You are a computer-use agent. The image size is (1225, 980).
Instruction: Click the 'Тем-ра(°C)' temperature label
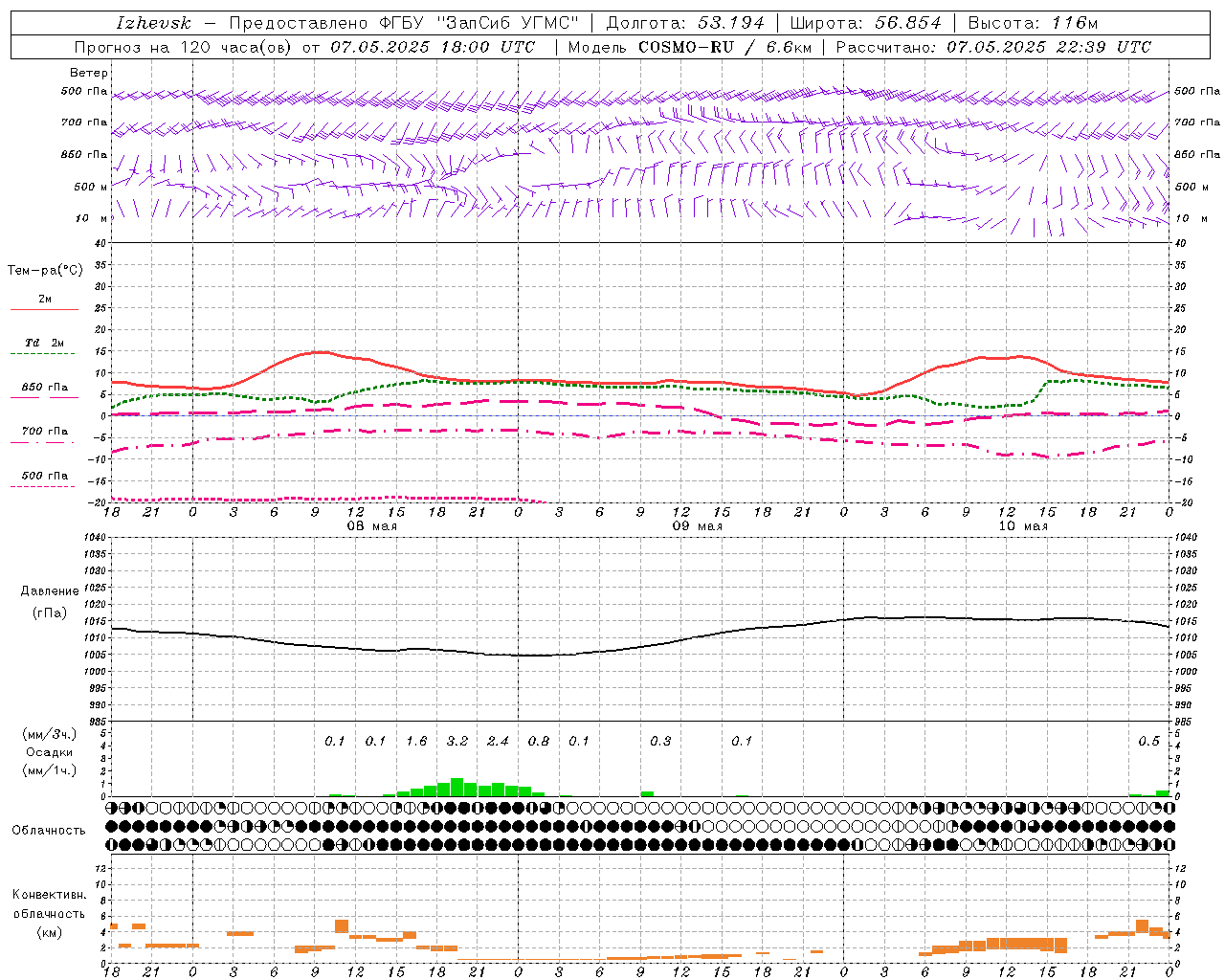pyautogui.click(x=45, y=271)
